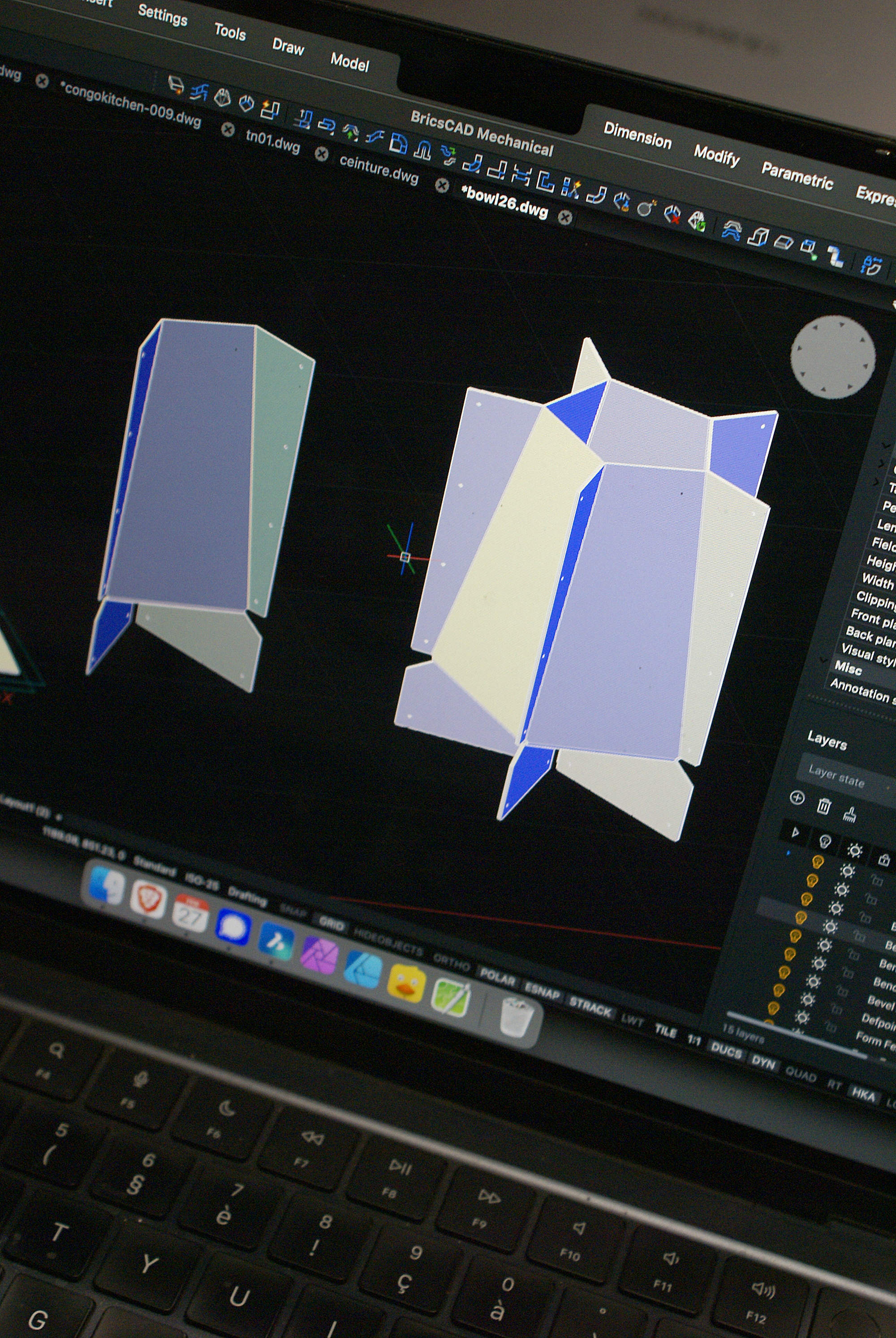This screenshot has width=896, height=1338.
Task: Switch to the congokitchen-009.dwg tab
Action: coord(131,105)
